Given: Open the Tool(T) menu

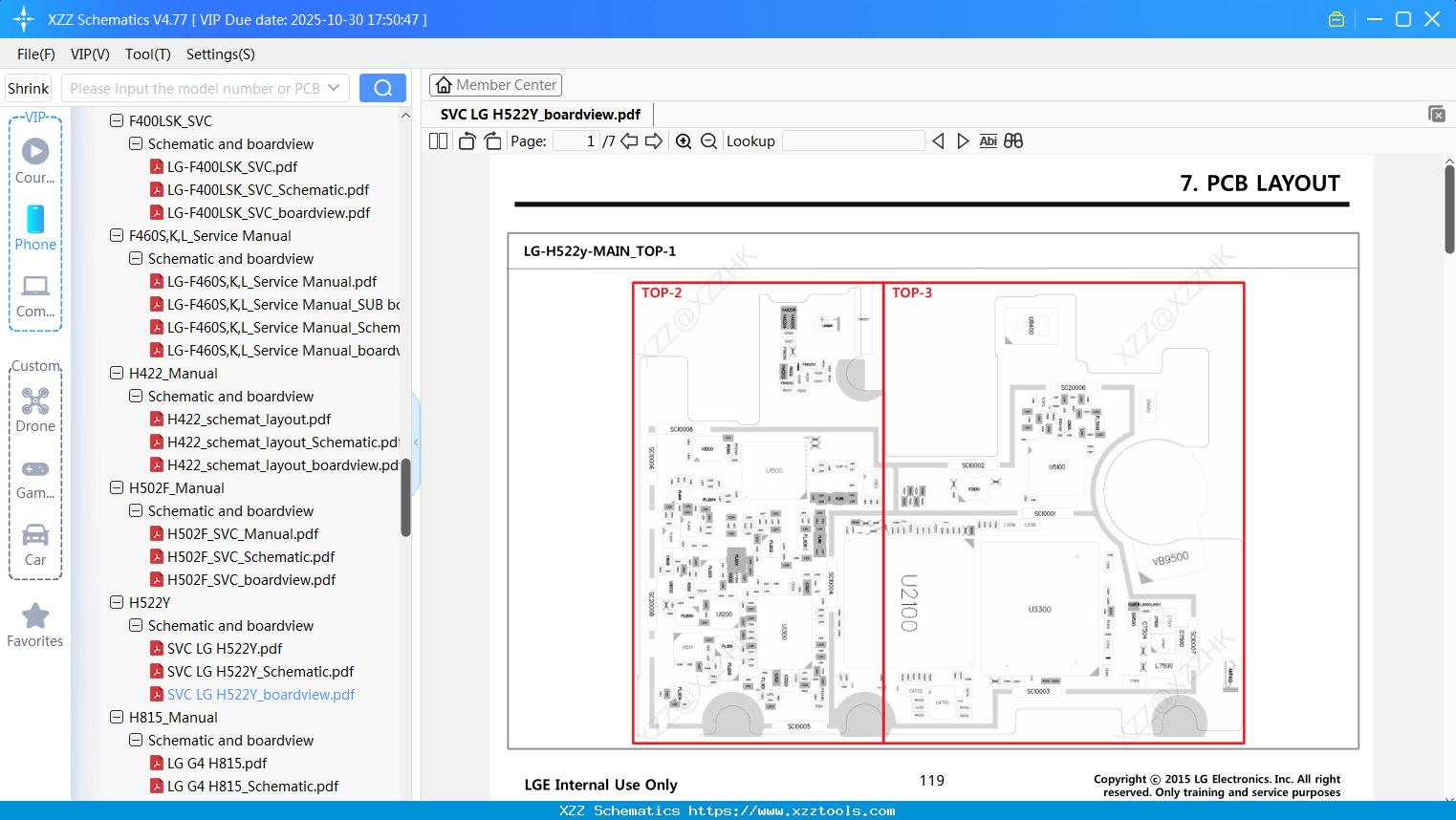Looking at the screenshot, I should [147, 54].
